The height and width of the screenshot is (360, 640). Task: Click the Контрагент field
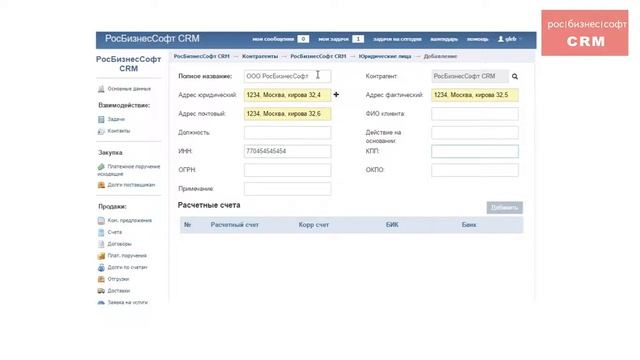pos(470,76)
